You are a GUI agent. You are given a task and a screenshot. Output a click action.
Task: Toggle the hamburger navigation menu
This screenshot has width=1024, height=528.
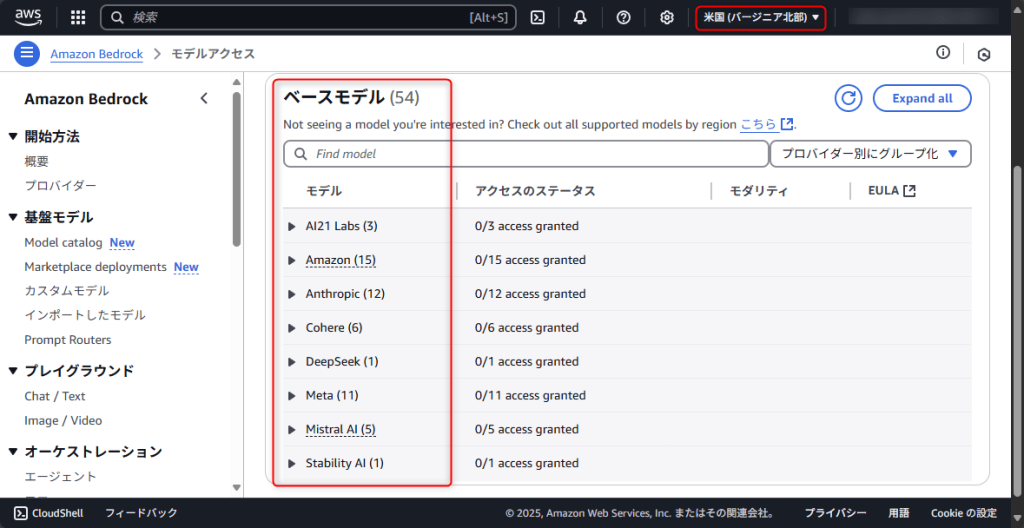coord(27,54)
